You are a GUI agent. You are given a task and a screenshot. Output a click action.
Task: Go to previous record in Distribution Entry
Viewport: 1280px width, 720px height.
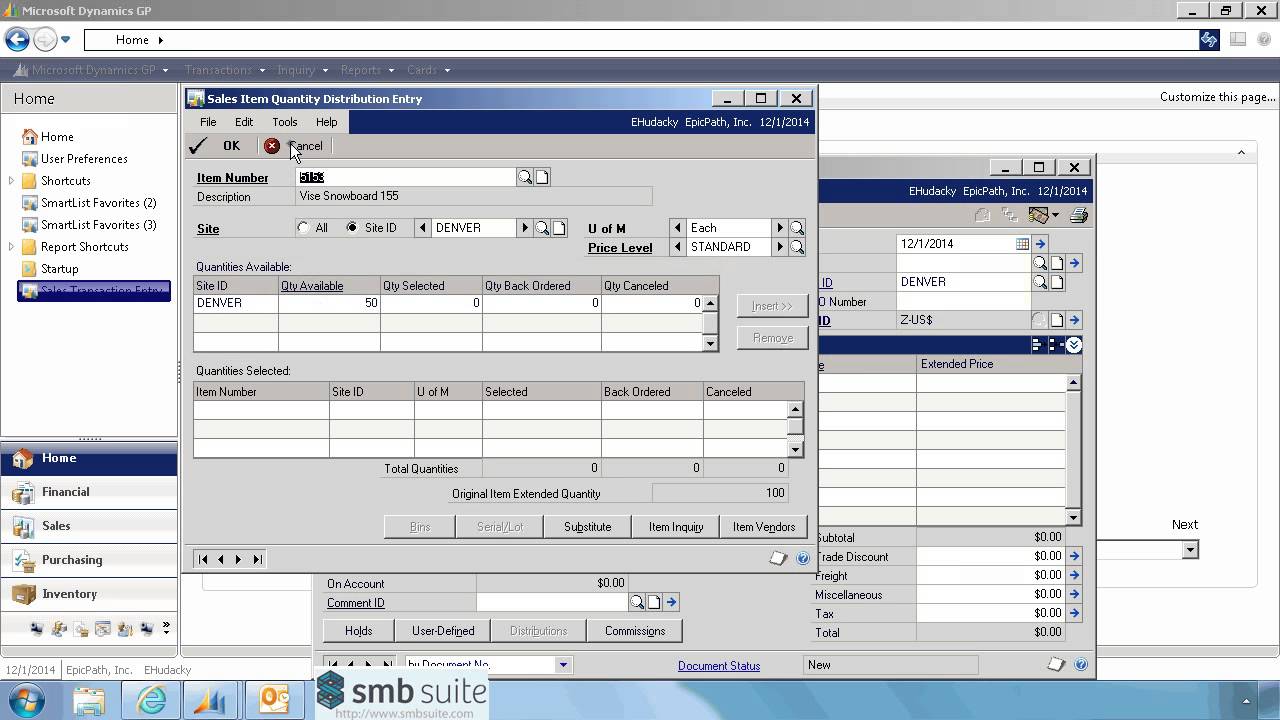click(x=221, y=559)
